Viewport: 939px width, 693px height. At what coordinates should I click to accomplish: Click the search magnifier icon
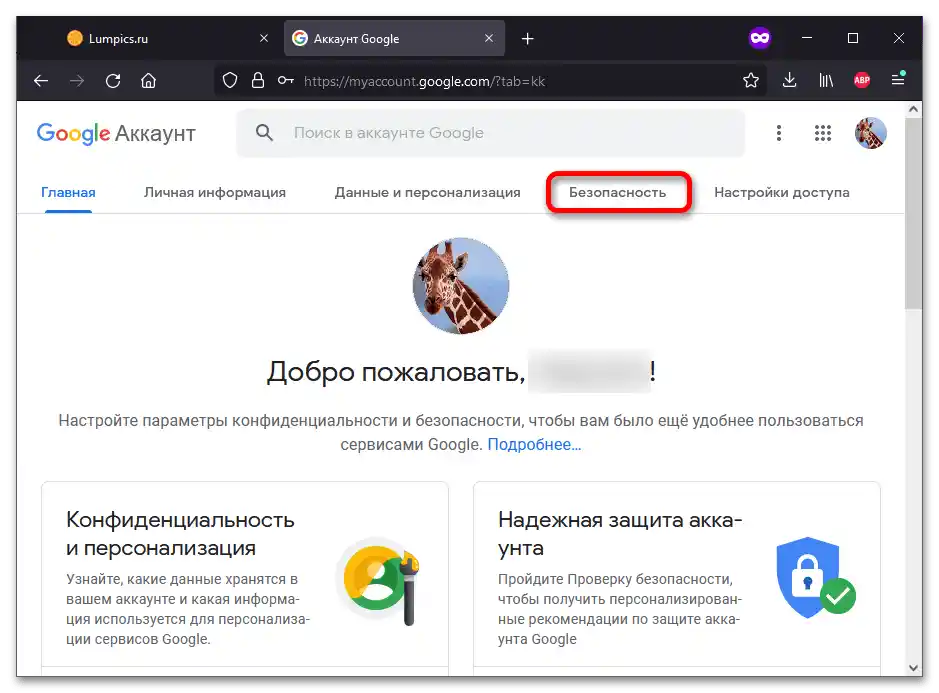264,132
